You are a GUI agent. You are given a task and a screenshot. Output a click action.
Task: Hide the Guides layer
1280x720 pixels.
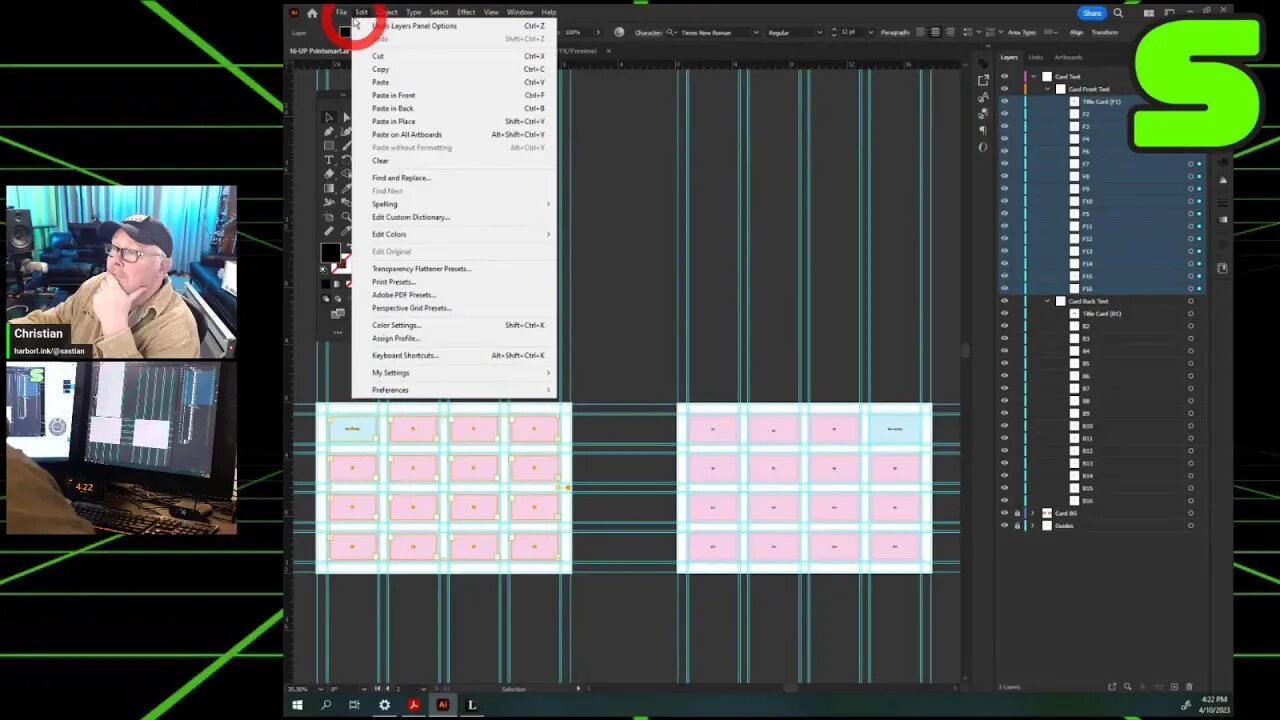coord(1004,525)
